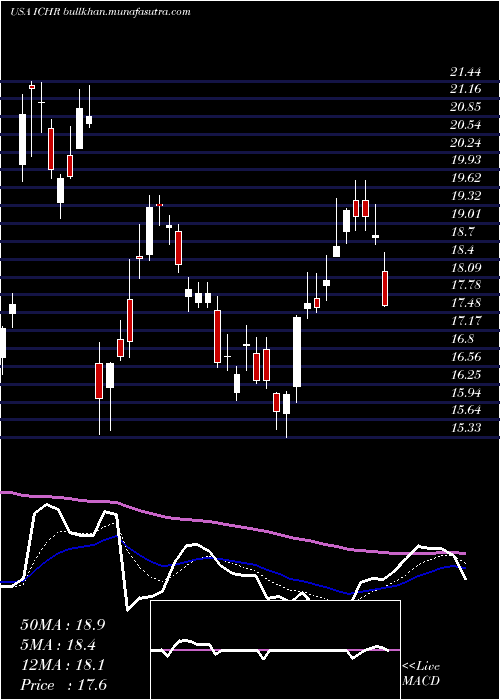500x700 pixels.
Task: Click inside the MACD inset chart panel
Action: click(275, 650)
